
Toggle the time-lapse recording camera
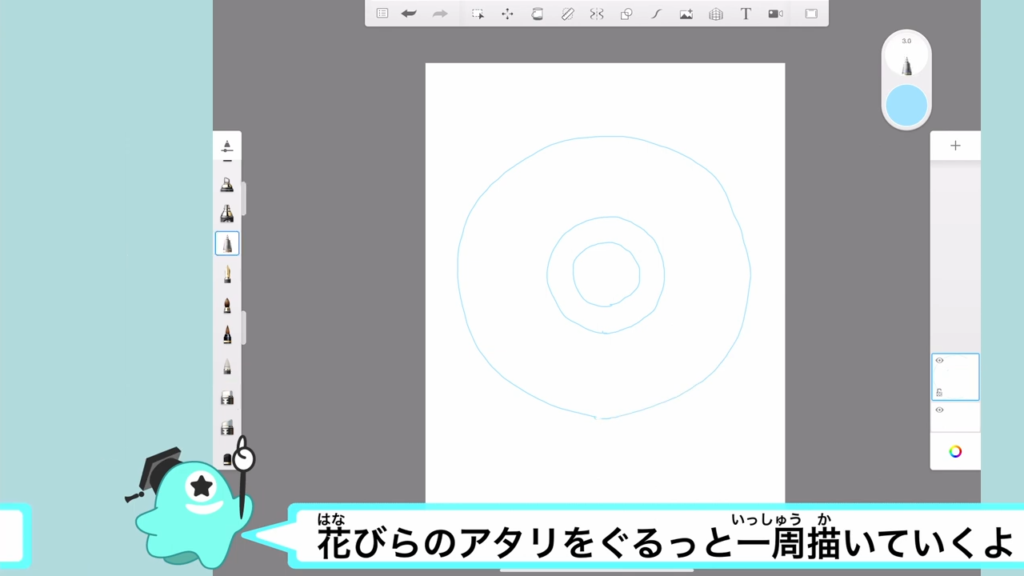pyautogui.click(x=775, y=14)
